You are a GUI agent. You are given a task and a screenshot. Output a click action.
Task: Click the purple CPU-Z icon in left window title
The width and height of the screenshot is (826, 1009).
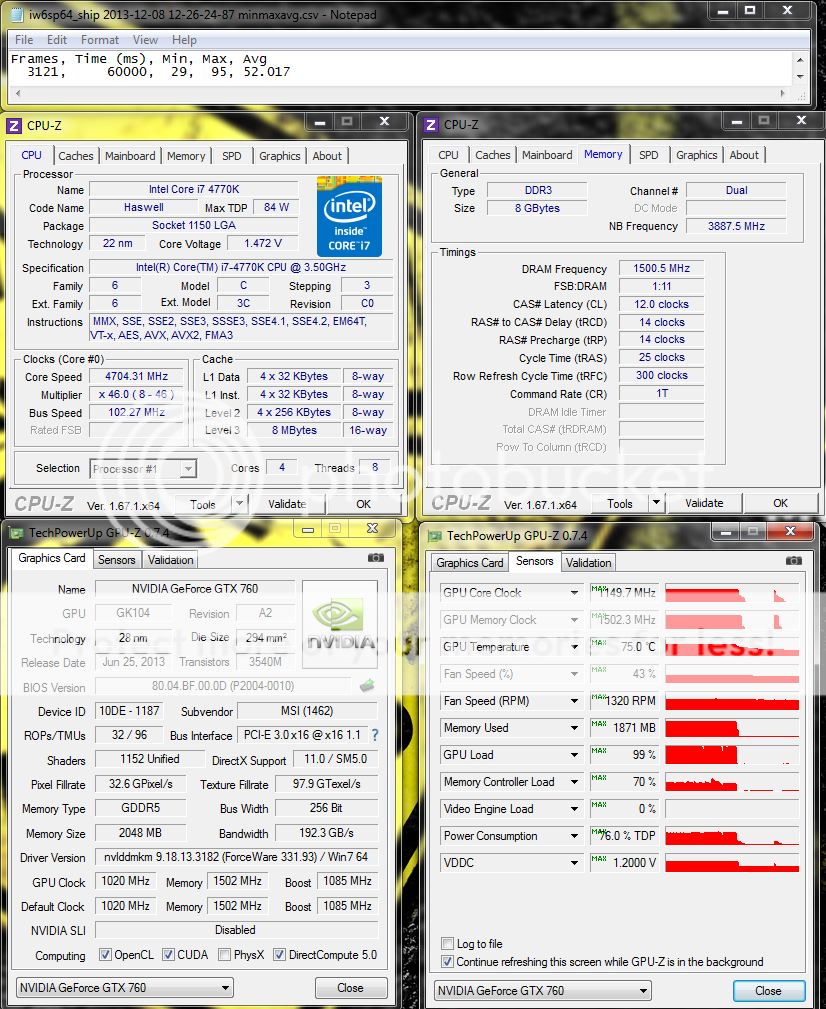tap(14, 125)
